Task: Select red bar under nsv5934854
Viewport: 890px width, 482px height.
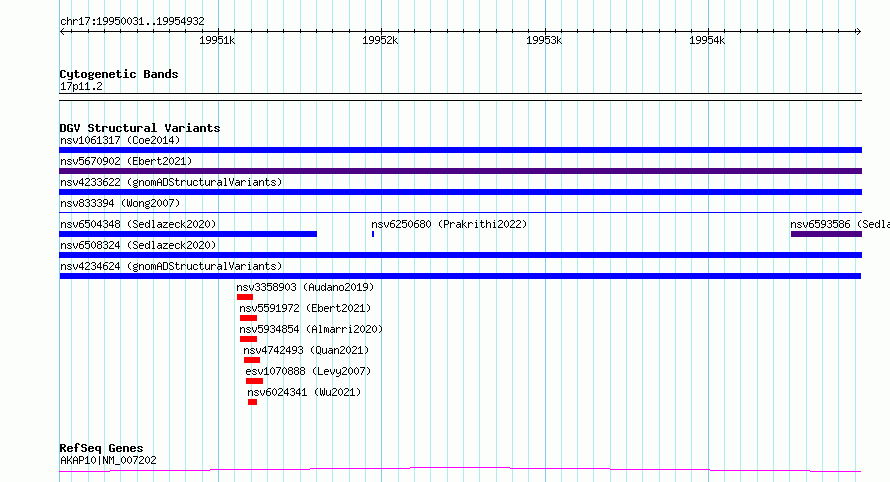Action: coord(248,339)
